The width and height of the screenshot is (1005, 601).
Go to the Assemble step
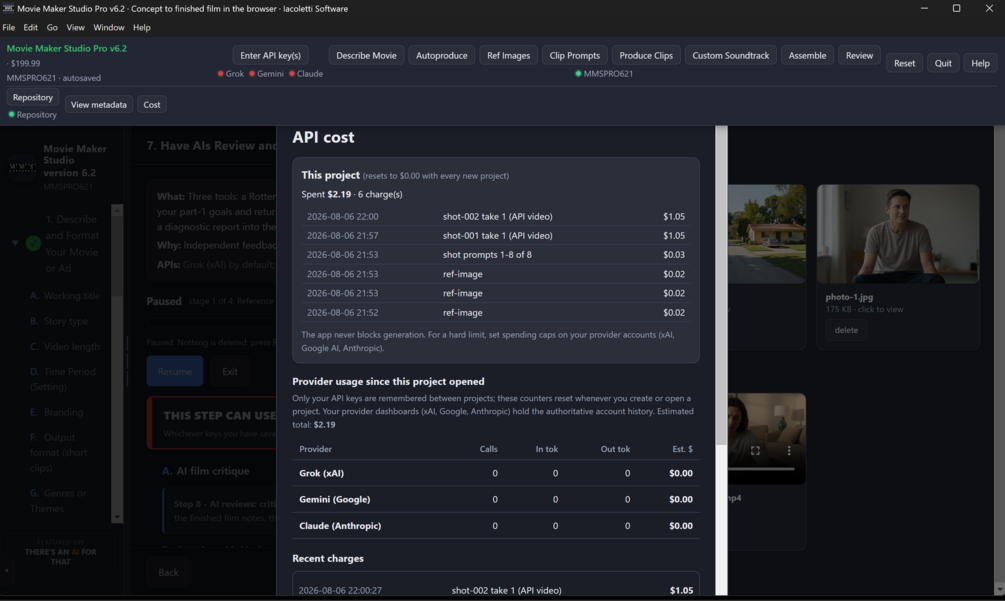click(808, 55)
